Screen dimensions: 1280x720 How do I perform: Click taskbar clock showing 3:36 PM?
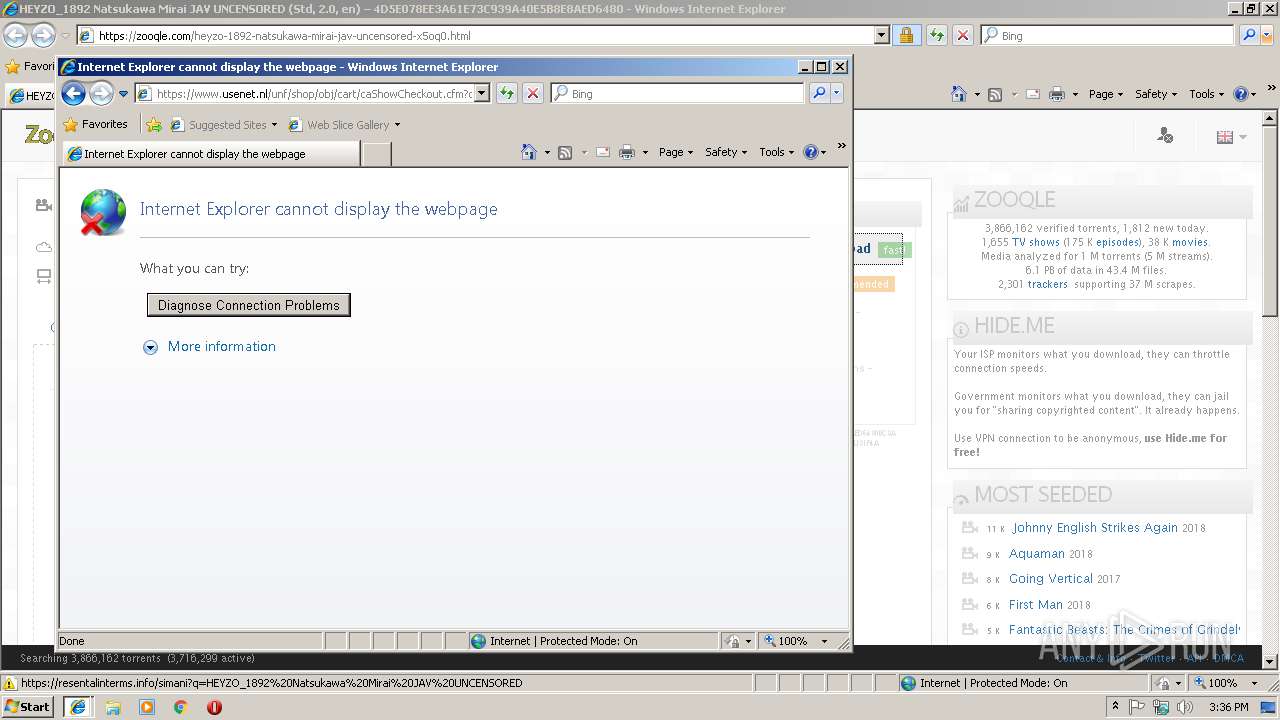click(x=1228, y=707)
